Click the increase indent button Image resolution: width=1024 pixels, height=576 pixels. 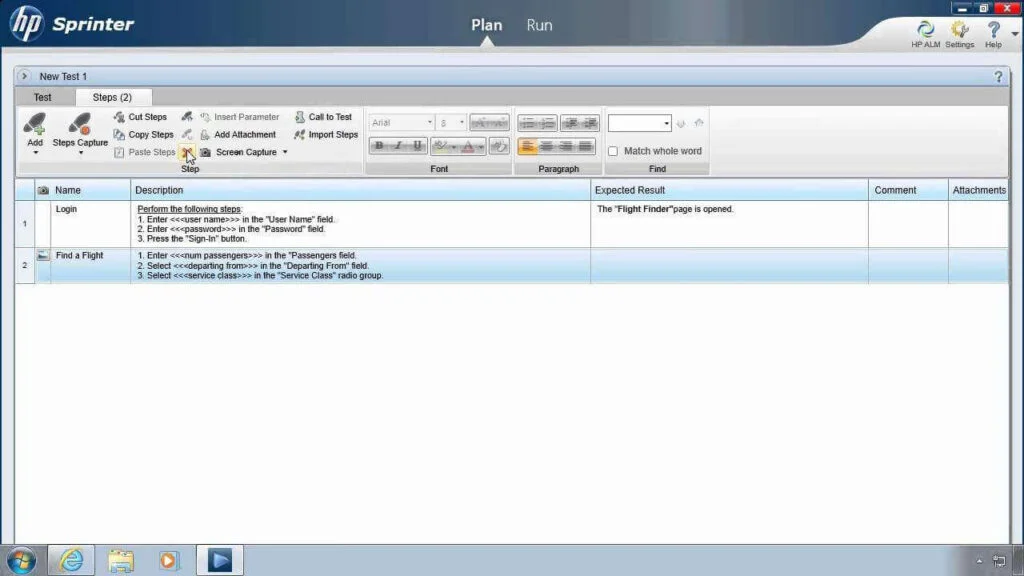click(x=590, y=123)
